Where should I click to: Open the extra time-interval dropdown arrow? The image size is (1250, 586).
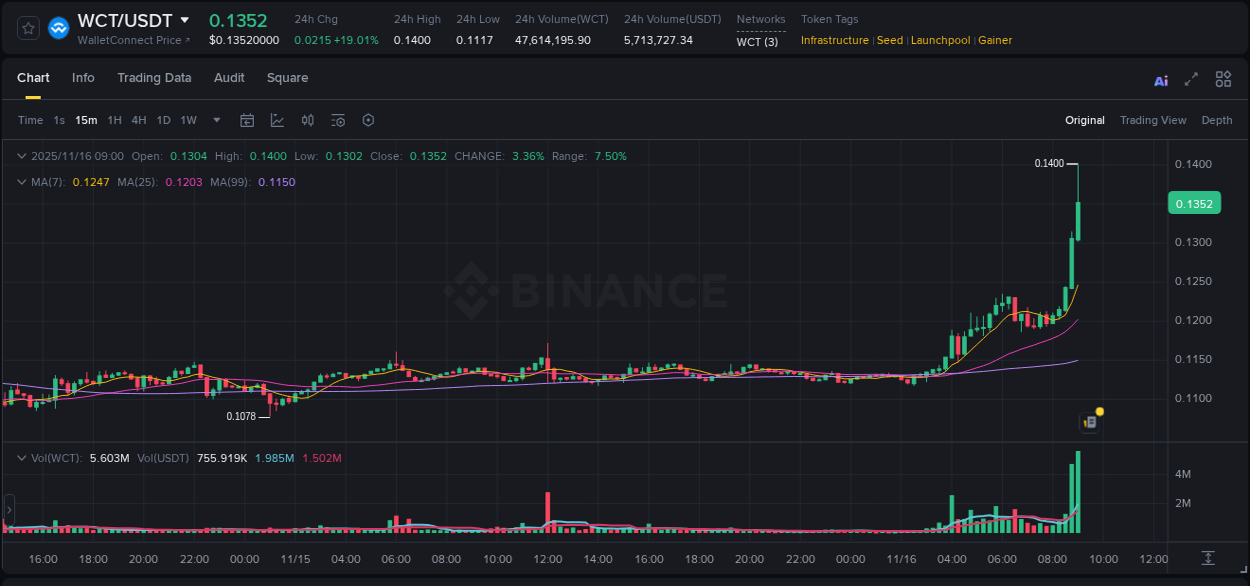[216, 120]
